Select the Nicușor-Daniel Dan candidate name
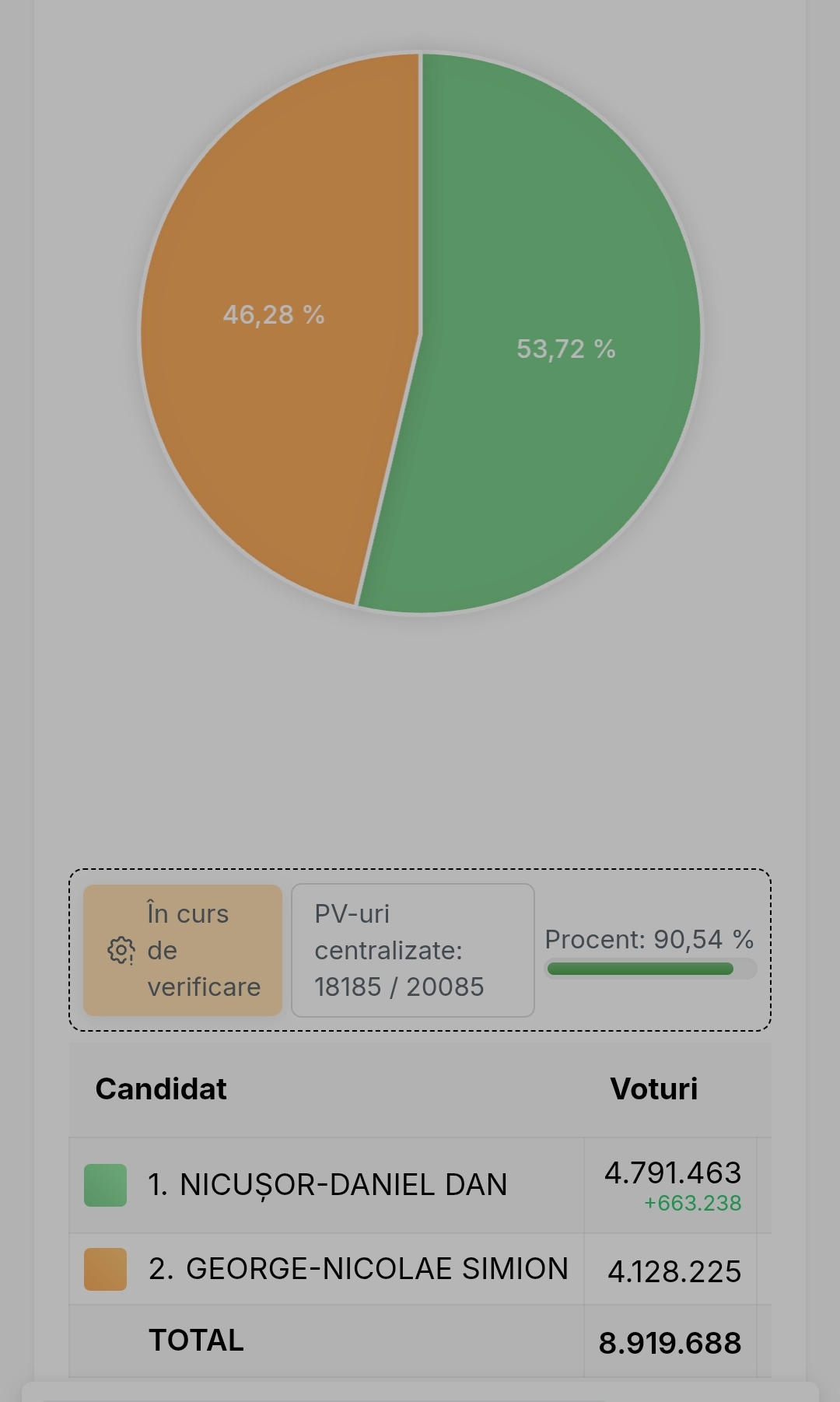Screen dimensions: 840x1402 tap(327, 1185)
